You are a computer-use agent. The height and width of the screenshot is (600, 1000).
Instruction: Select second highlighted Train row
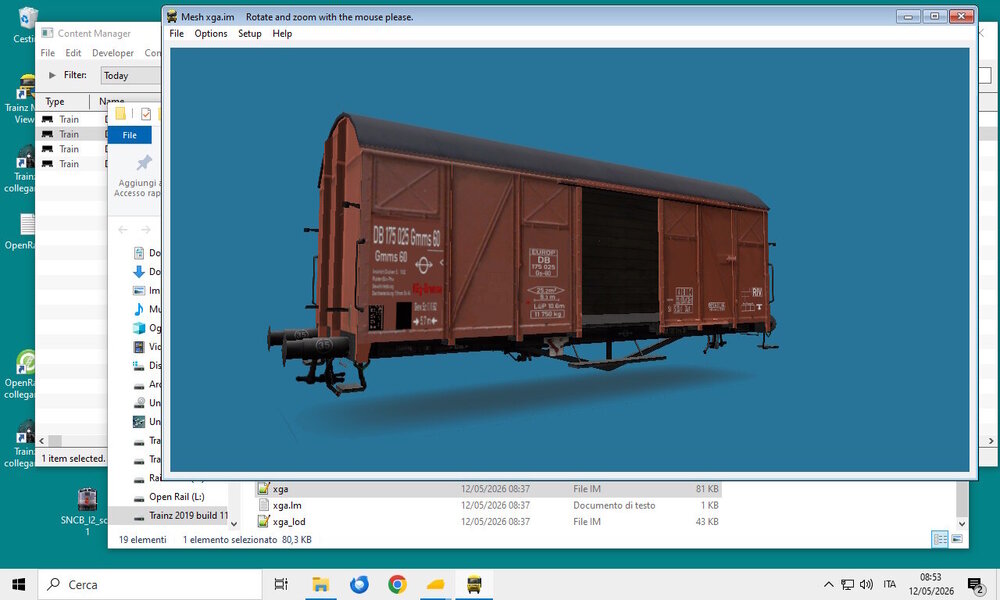click(x=70, y=134)
